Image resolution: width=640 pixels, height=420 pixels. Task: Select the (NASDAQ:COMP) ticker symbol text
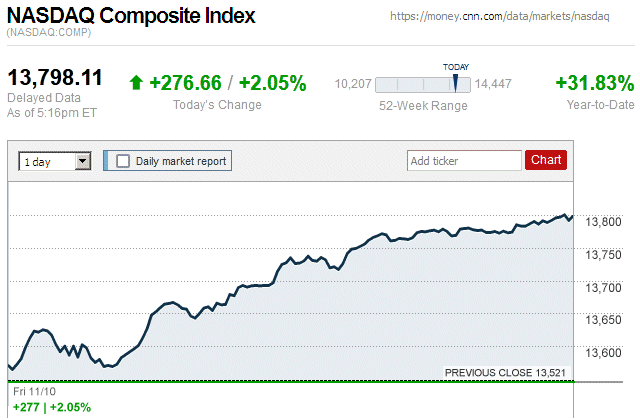tap(49, 34)
